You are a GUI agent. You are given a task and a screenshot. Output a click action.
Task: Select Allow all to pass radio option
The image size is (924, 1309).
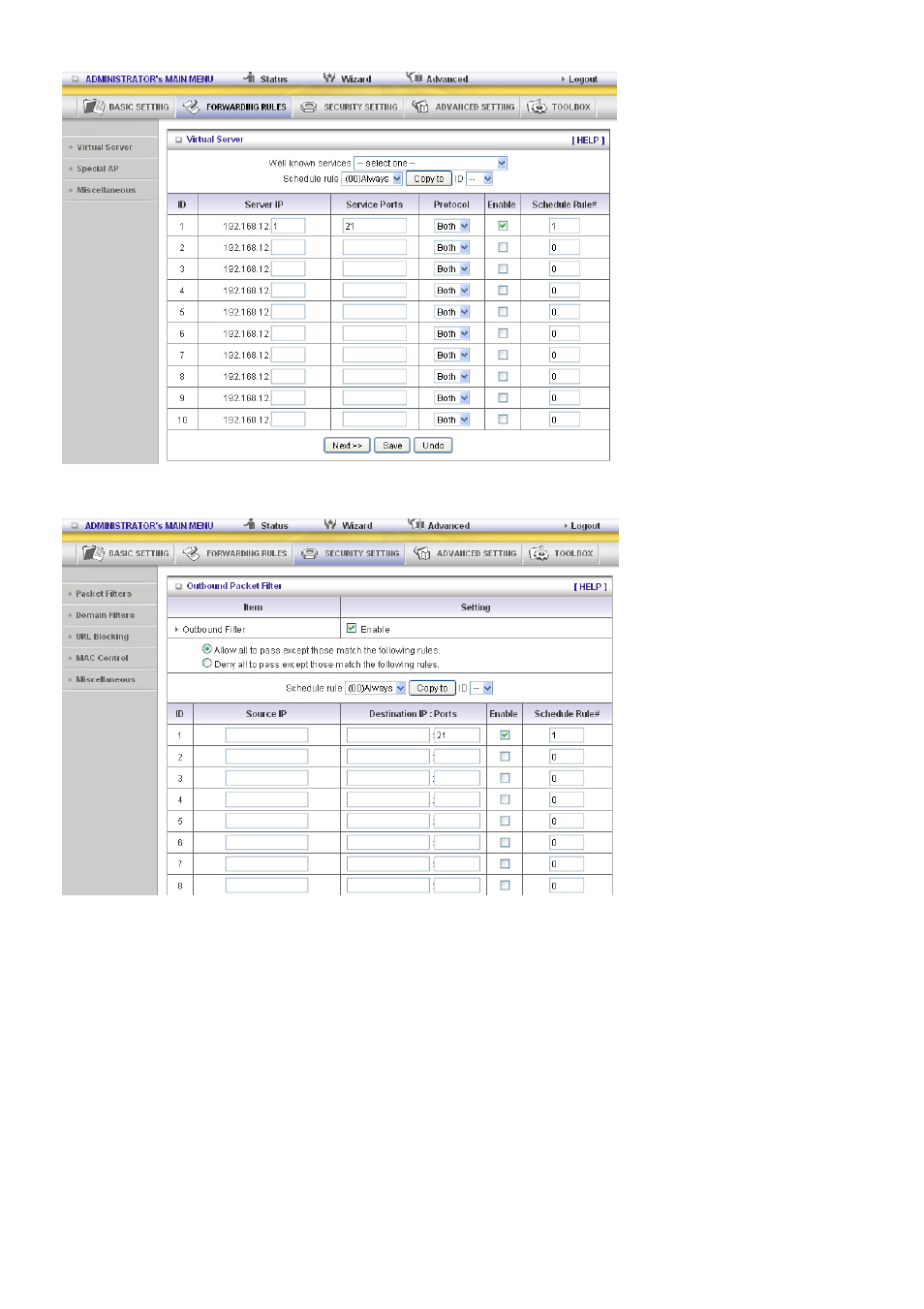click(207, 649)
